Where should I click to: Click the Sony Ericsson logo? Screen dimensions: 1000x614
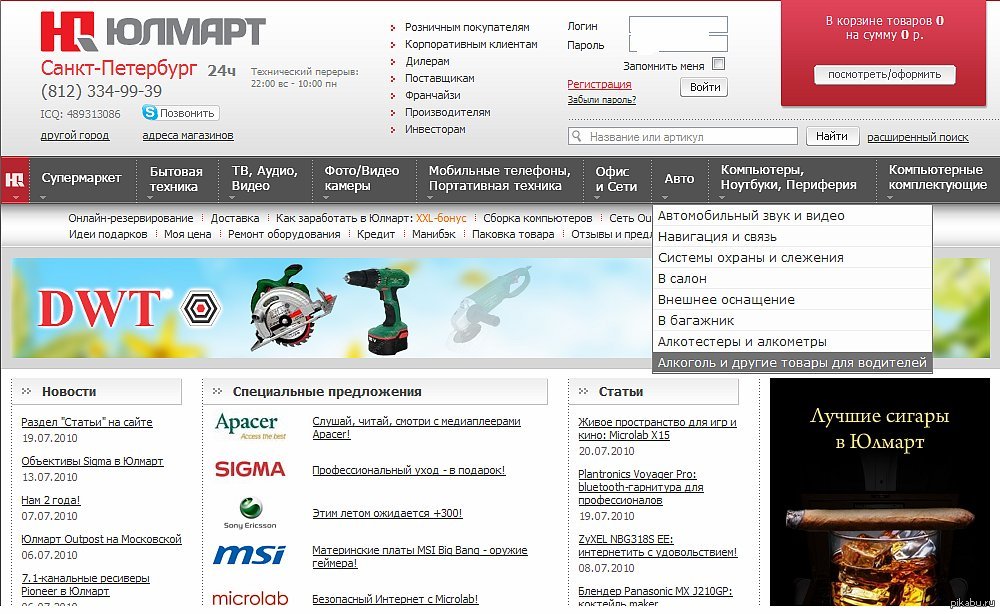[249, 512]
